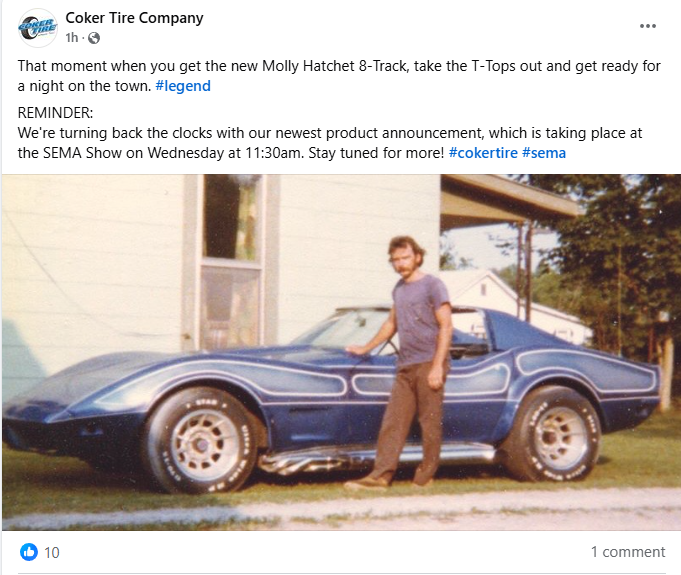View the 1 comment on the post
Image resolution: width=681 pixels, height=575 pixels.
pos(627,552)
